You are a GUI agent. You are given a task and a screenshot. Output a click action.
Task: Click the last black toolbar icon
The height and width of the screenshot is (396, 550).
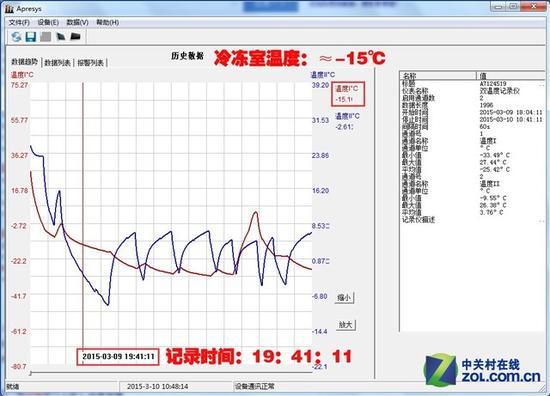pyautogui.click(x=75, y=36)
